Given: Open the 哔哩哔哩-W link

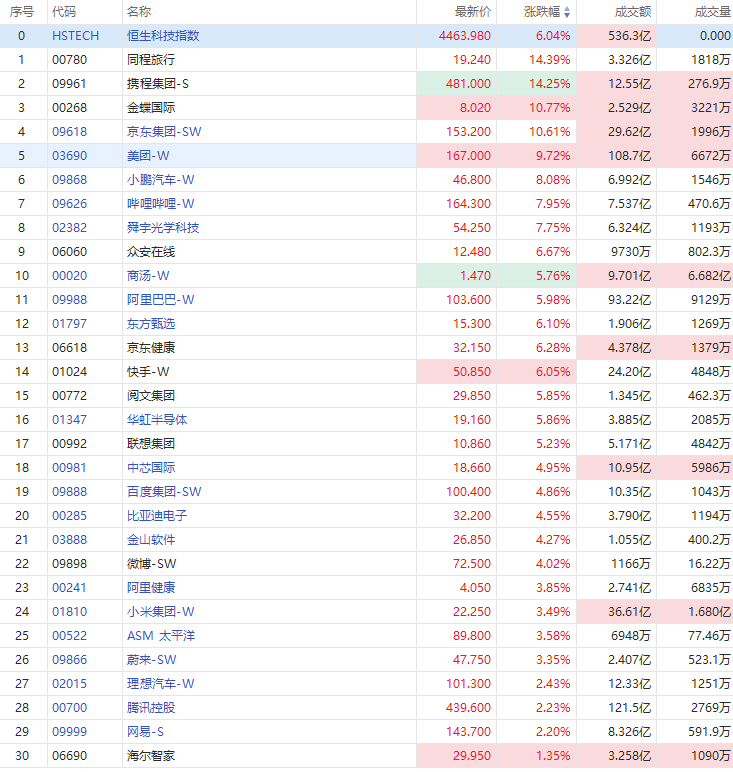Looking at the screenshot, I should 160,204.
